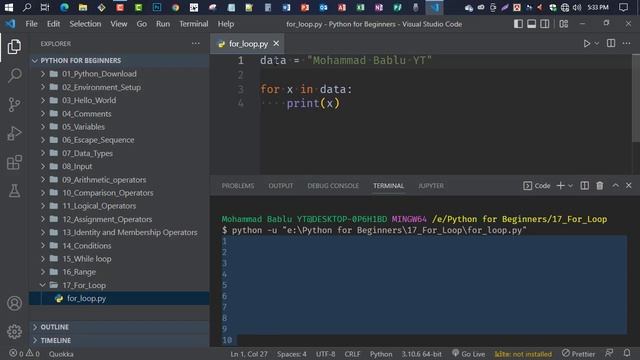Open Explorer Views and More Actions ellipsis
The image size is (640, 360).
196,43
